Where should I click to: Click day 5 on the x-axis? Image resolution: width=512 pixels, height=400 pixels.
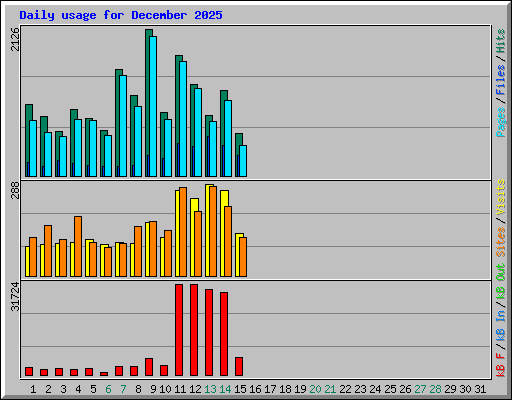tap(93, 389)
